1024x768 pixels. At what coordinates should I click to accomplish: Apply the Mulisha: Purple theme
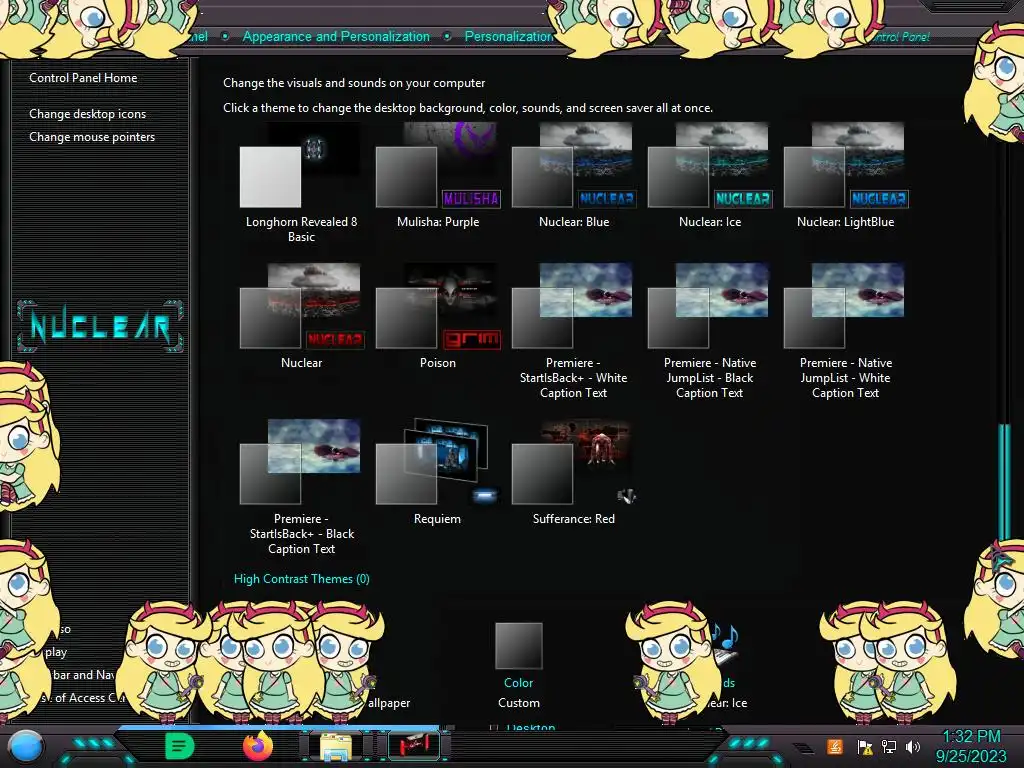click(x=438, y=176)
